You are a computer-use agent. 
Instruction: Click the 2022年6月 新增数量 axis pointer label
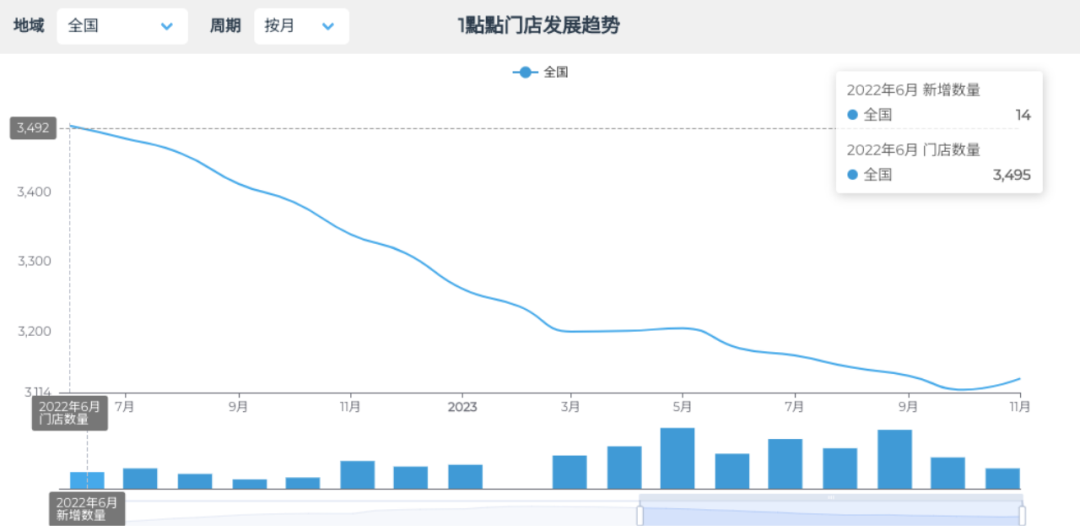pos(87,508)
